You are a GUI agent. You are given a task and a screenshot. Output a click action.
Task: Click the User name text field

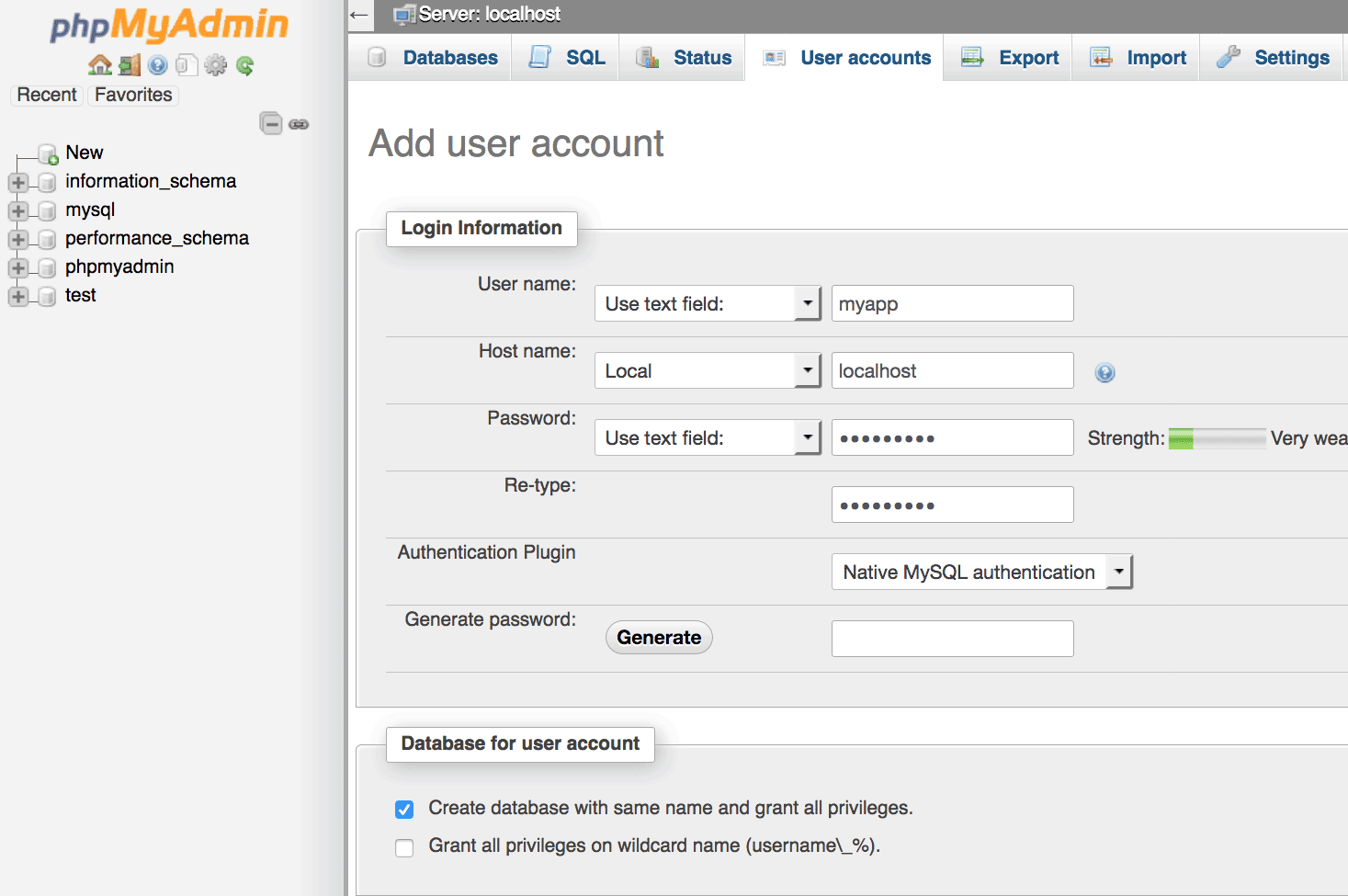(952, 303)
